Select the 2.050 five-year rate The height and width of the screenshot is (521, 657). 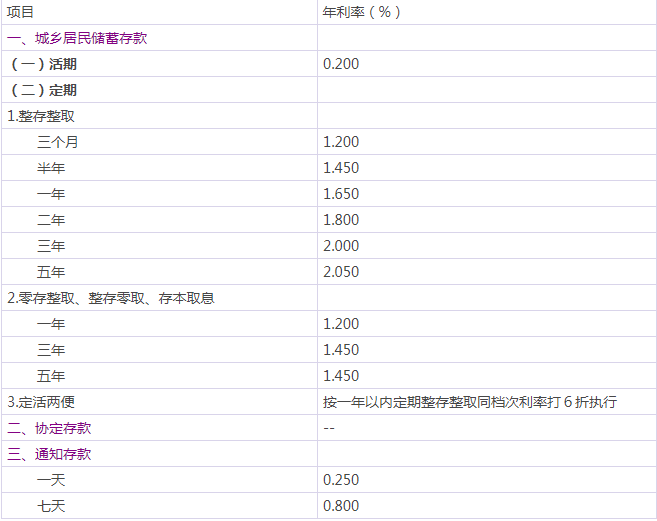(x=340, y=272)
